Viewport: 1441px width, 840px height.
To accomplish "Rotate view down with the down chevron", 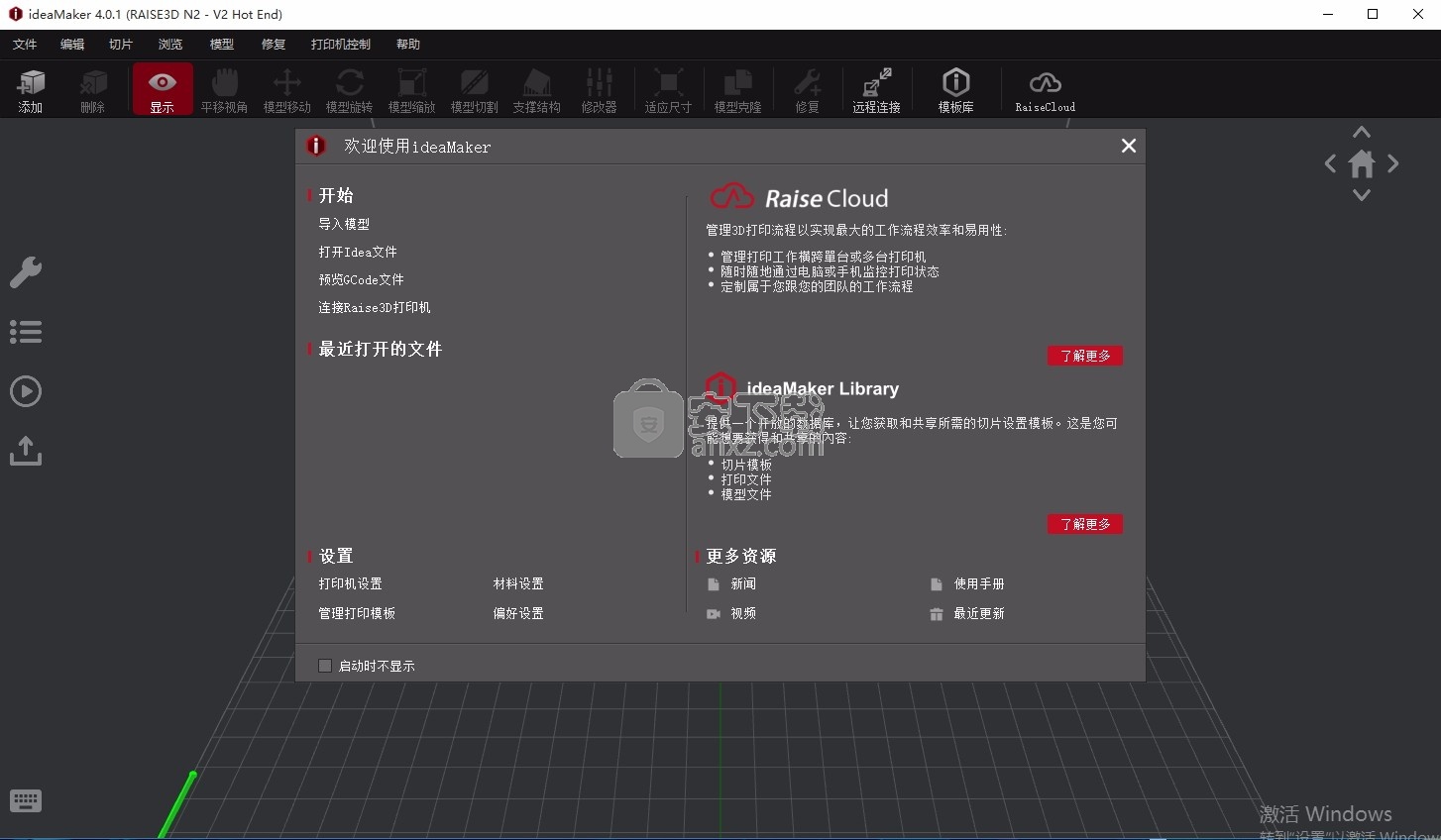I will (1362, 195).
